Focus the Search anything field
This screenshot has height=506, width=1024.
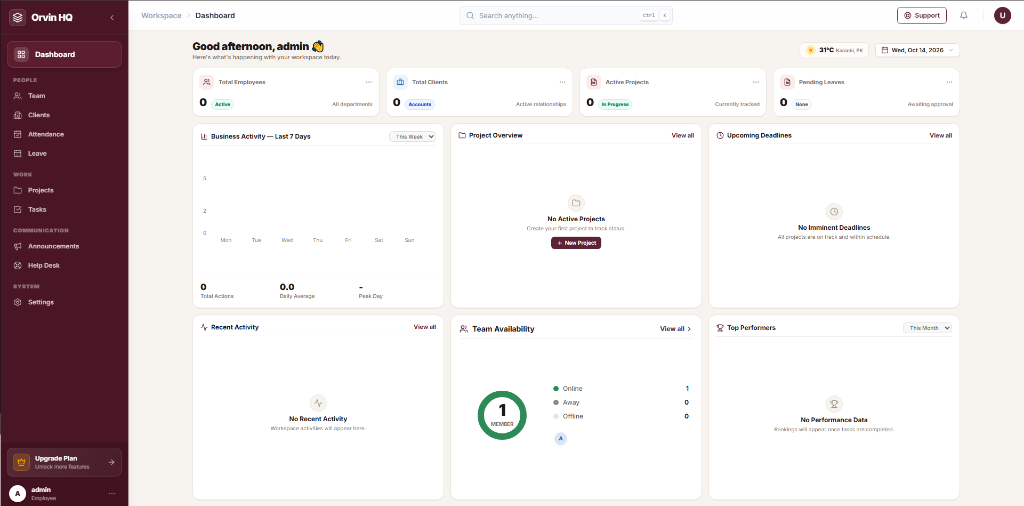(566, 15)
